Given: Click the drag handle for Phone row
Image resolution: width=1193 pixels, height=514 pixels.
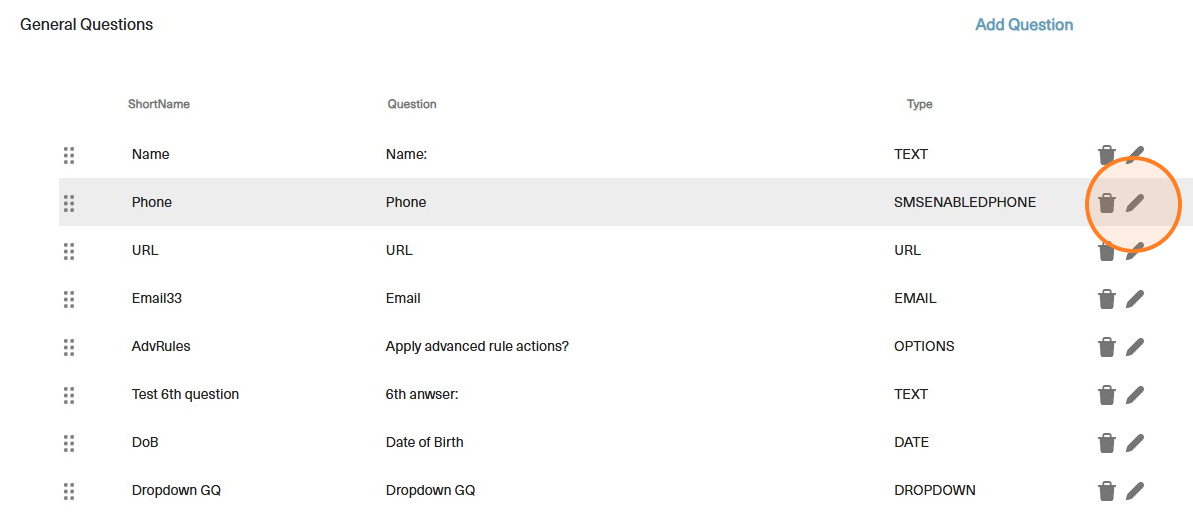Looking at the screenshot, I should click(x=69, y=203).
